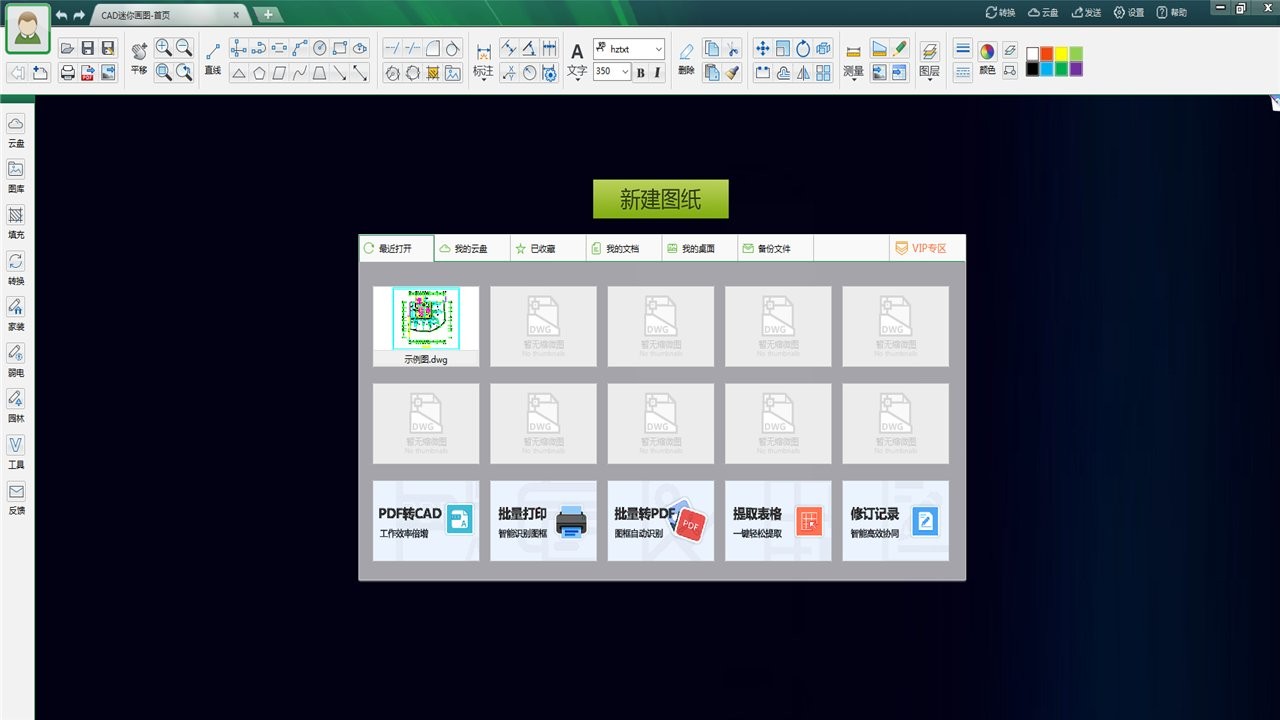Click the print icon in toolbar
This screenshot has width=1280, height=720.
coord(67,72)
